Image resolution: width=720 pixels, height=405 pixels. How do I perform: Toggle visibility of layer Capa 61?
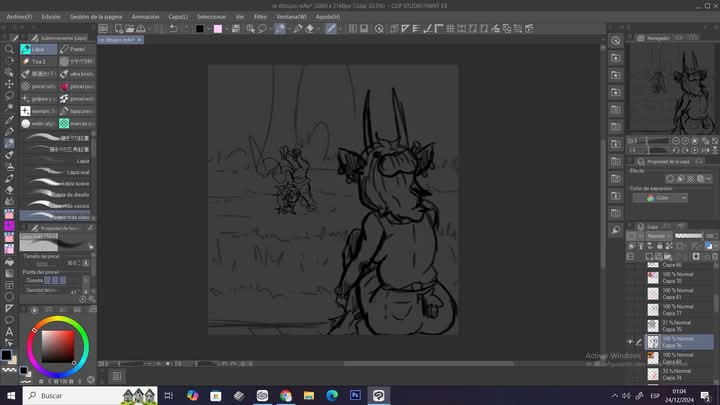(630, 294)
